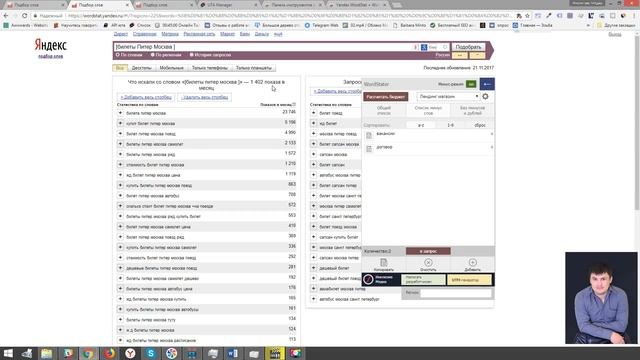Click plus beside 'стоимость билет питер москва'
The height and width of the screenshot is (360, 640).
[x=120, y=164]
